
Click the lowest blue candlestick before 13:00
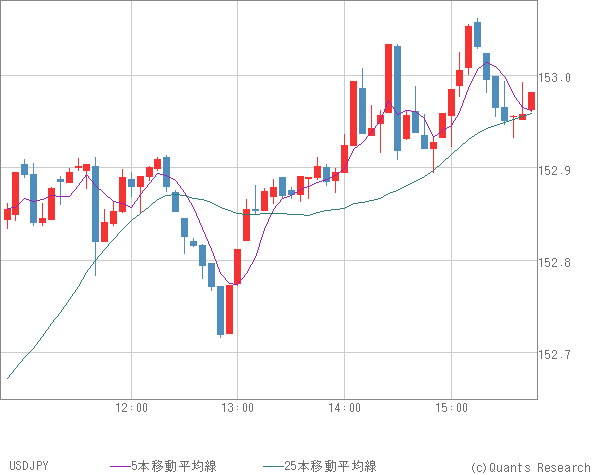220,310
